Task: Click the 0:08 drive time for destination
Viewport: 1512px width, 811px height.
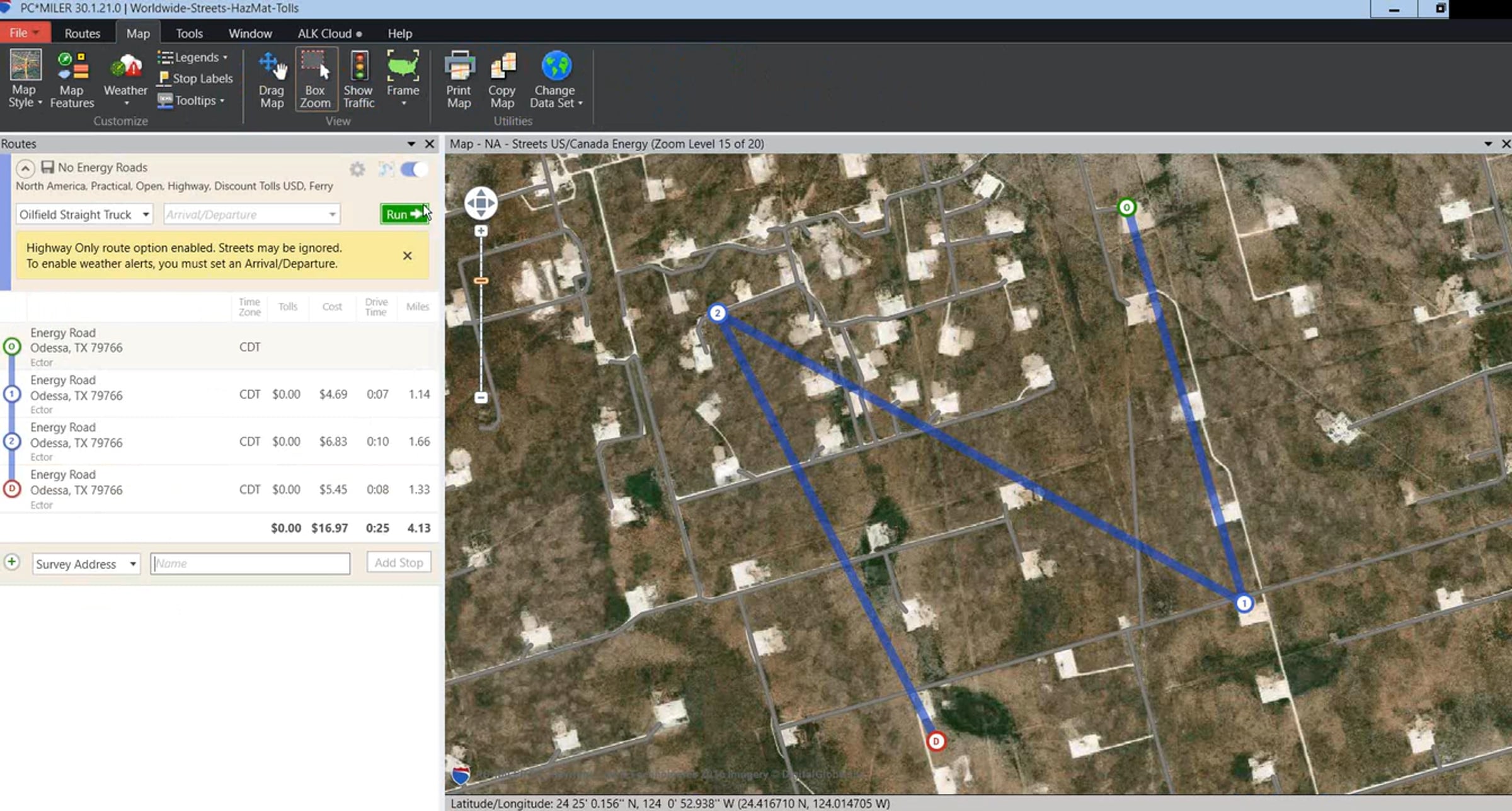Action: pos(377,489)
